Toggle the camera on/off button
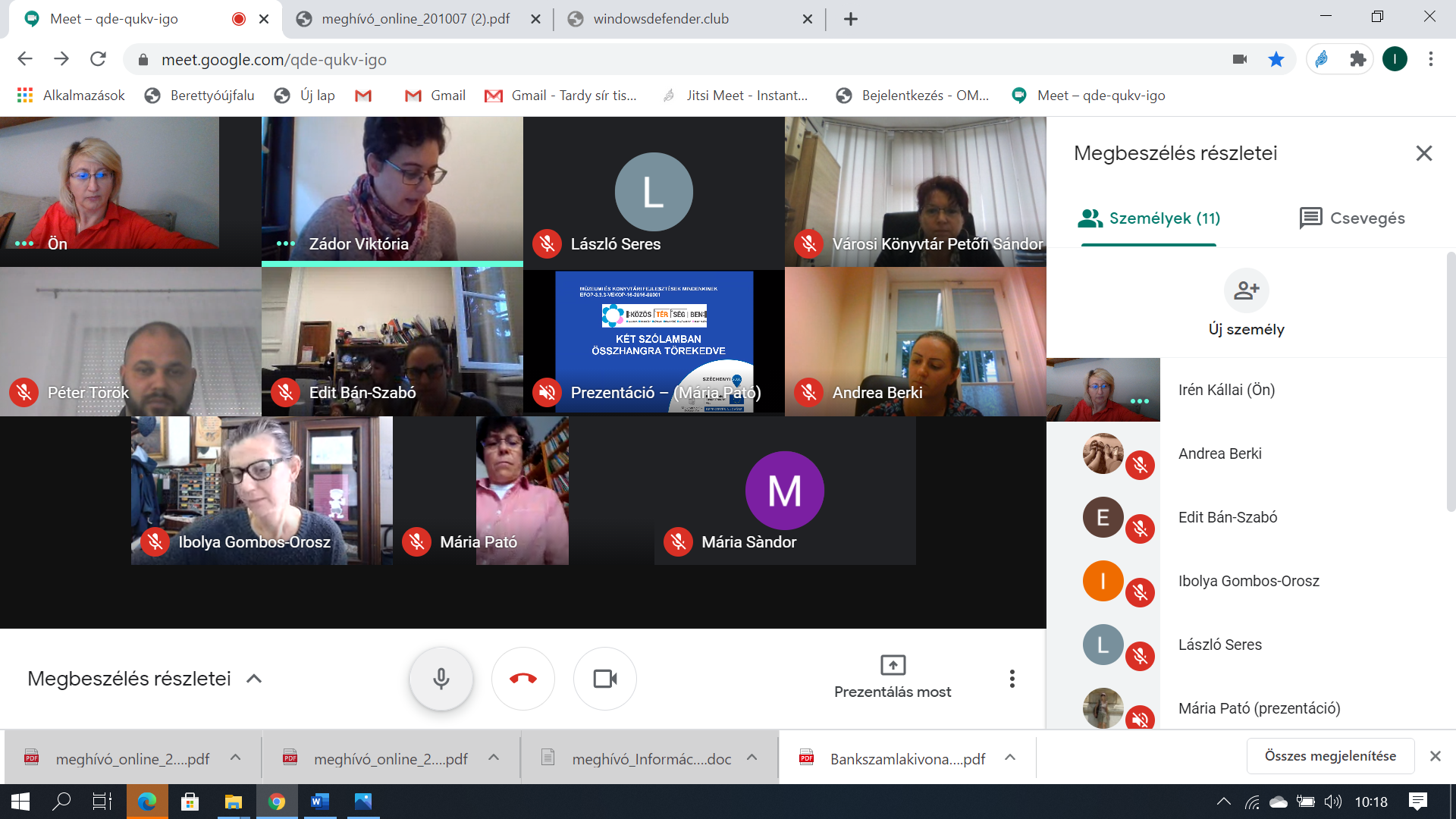1456x819 pixels. (605, 679)
